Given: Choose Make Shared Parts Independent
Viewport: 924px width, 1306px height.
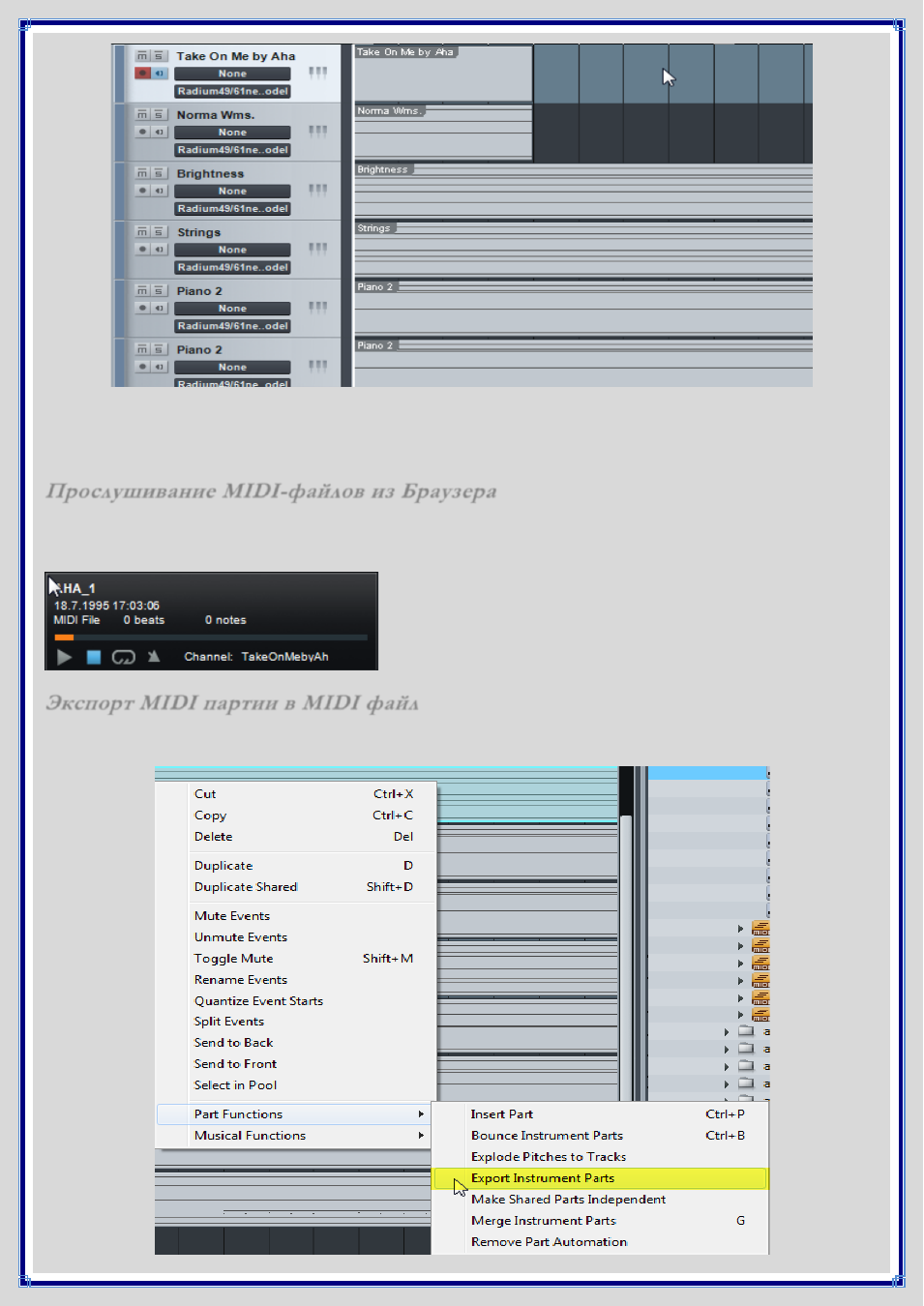Looking at the screenshot, I should pyautogui.click(x=600, y=1200).
